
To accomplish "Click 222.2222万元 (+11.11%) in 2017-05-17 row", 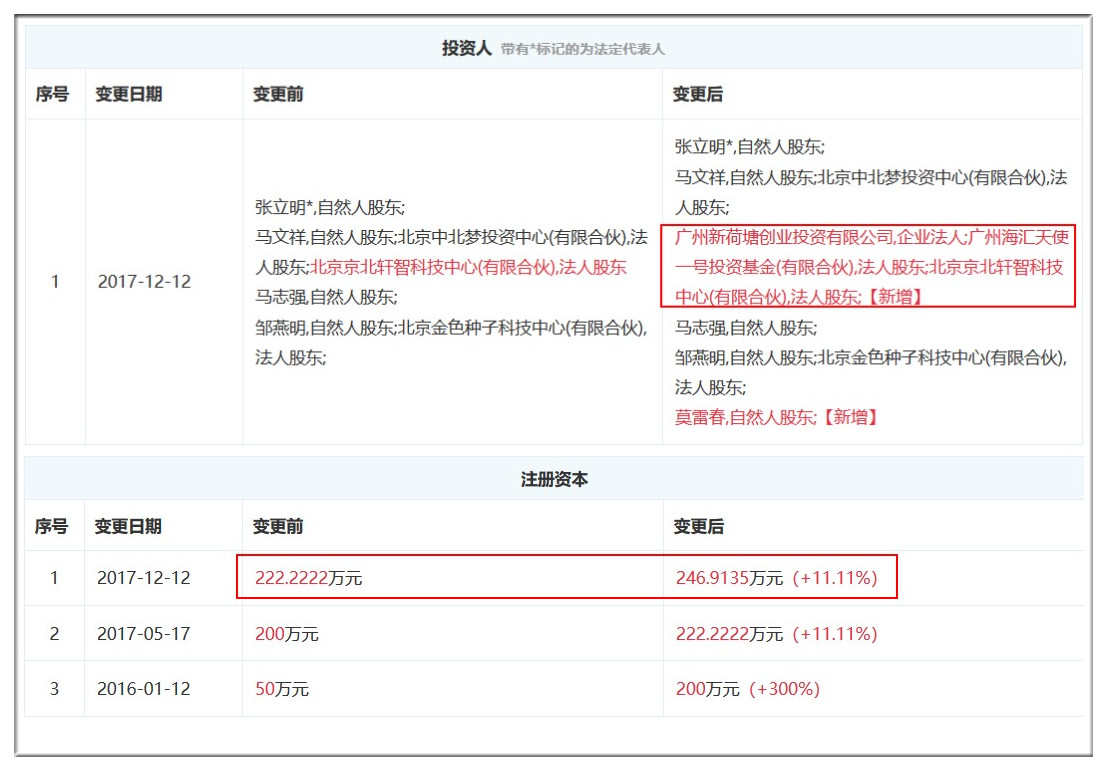I will pos(777,633).
